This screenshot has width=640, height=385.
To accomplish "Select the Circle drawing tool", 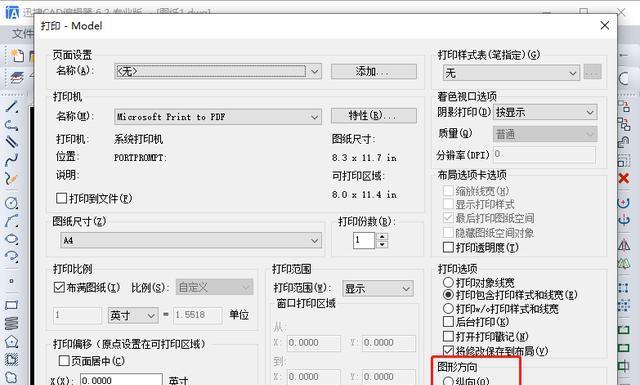I will [11, 203].
